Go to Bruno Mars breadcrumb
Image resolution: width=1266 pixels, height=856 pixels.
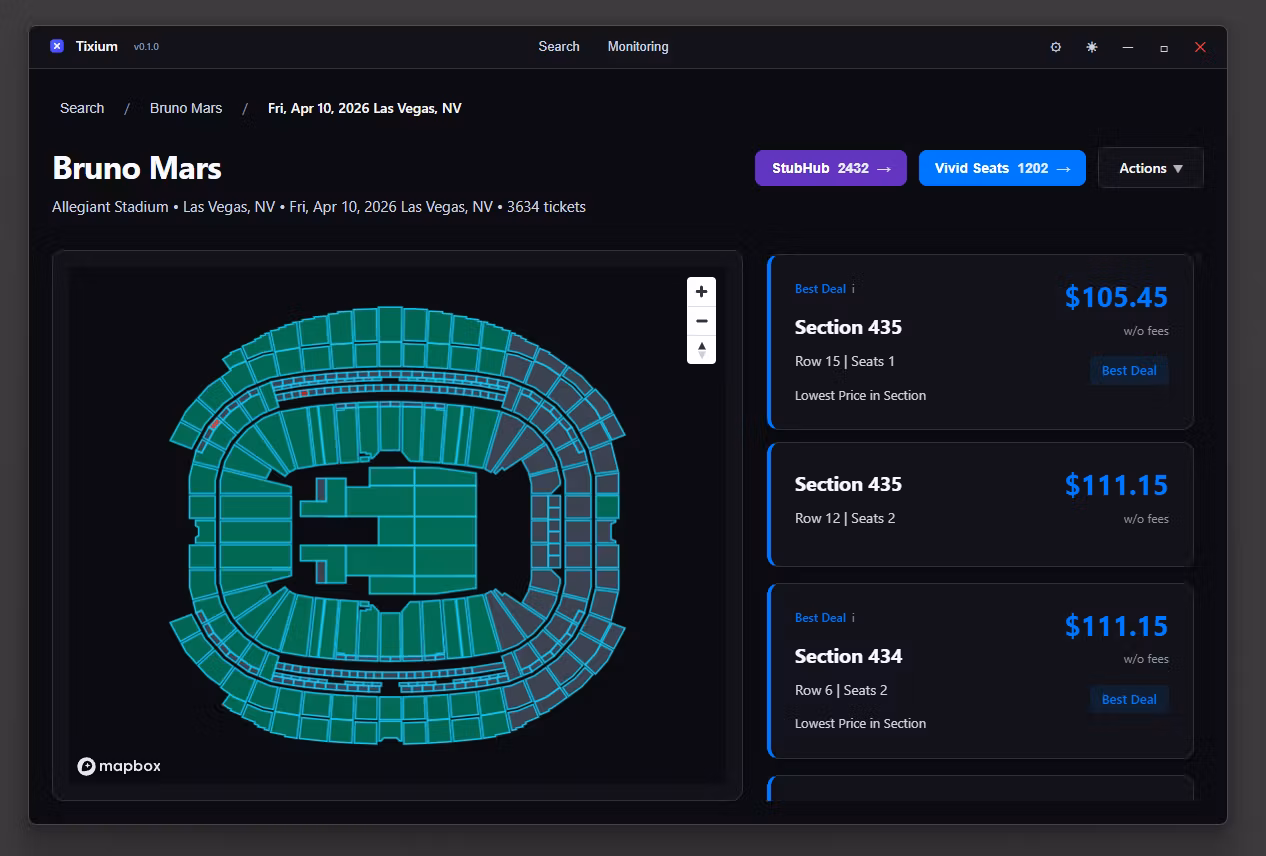[x=186, y=108]
